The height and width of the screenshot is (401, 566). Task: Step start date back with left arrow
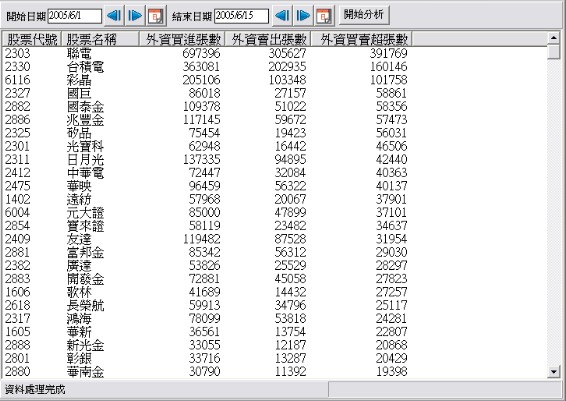coord(114,16)
